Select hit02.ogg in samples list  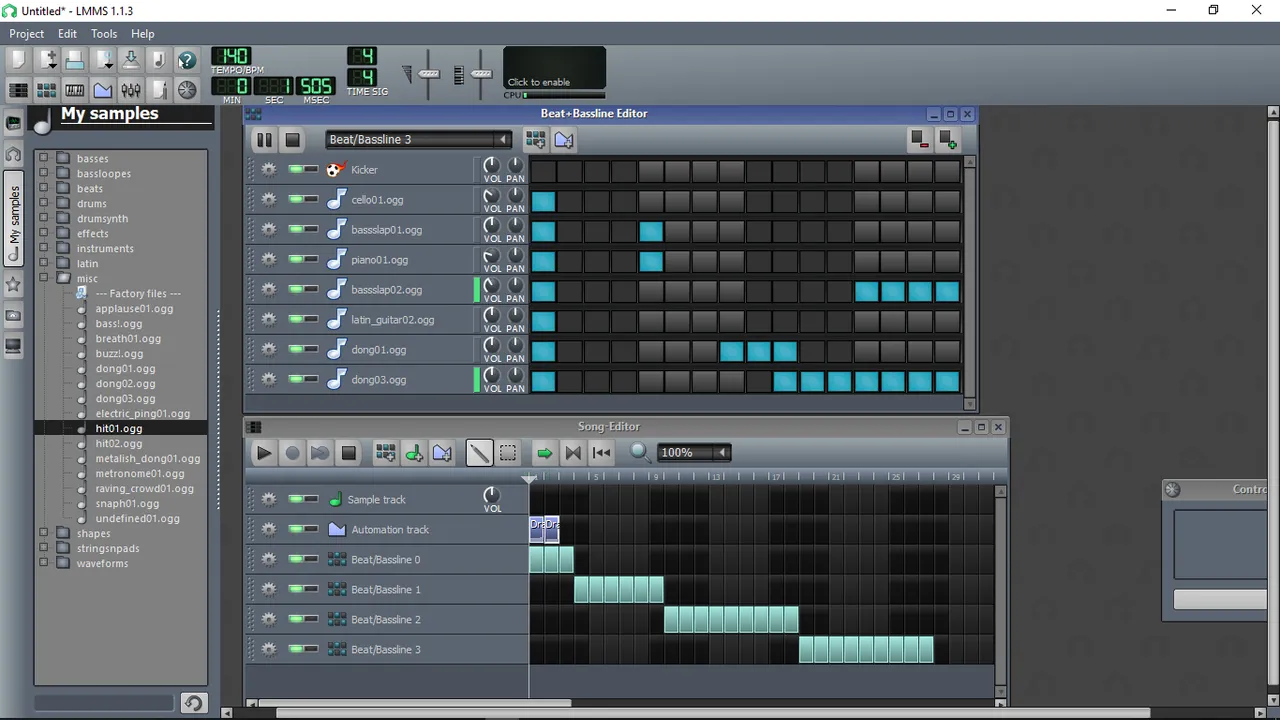118,443
